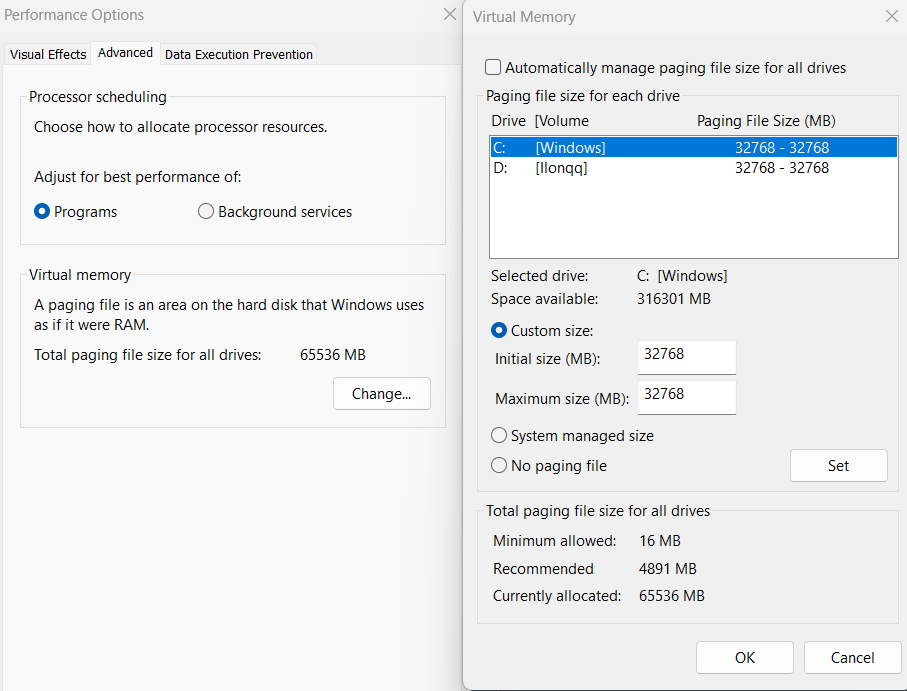Cancel the Virtual Memory dialog
This screenshot has height=691, width=907.
(852, 658)
